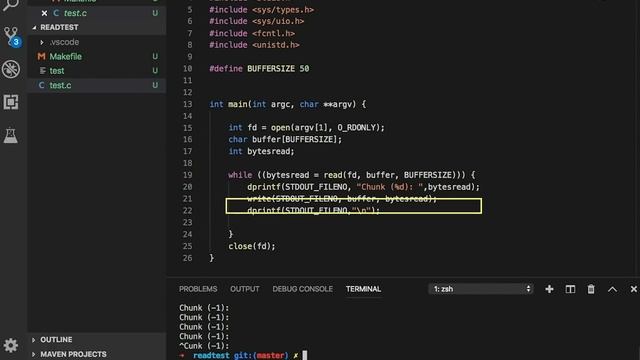Create a new terminal with the plus icon

tap(549, 289)
